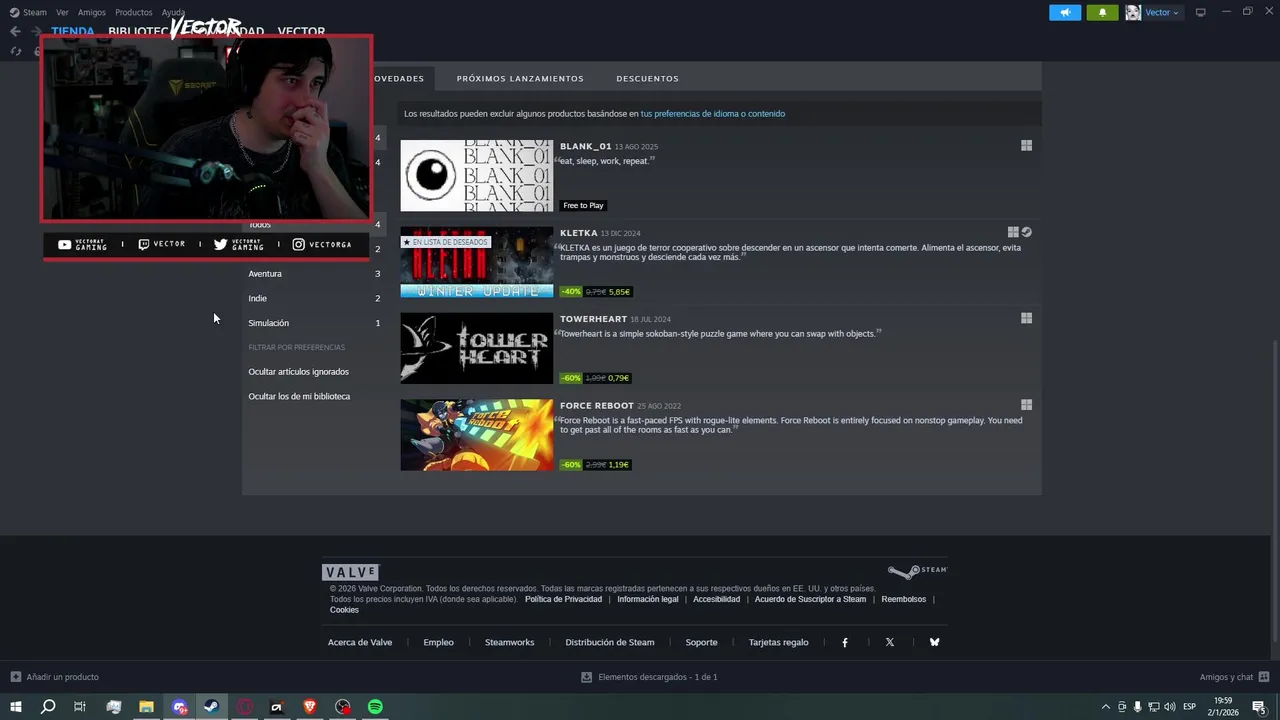Open Información legal link
Viewport: 1280px width, 720px height.
[648, 599]
